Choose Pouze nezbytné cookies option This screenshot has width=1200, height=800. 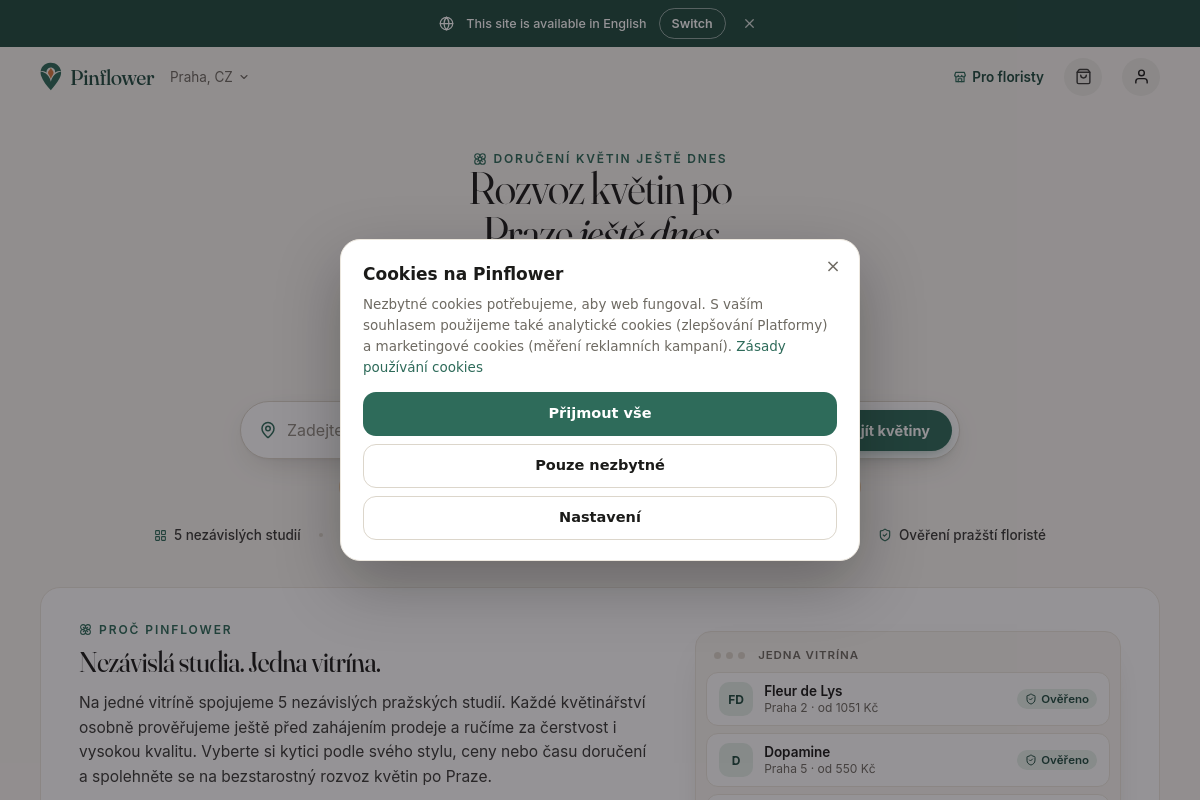coord(600,466)
